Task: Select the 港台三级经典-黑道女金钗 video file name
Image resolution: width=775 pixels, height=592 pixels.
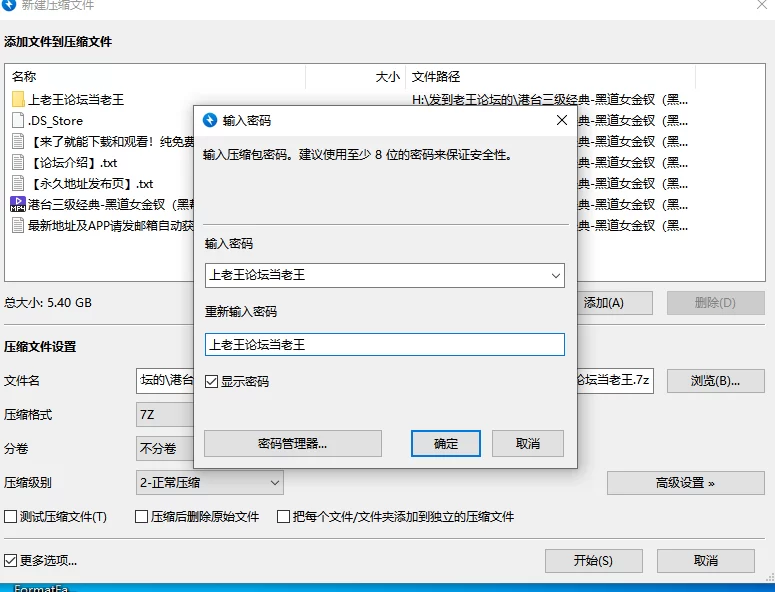Action: (111, 205)
